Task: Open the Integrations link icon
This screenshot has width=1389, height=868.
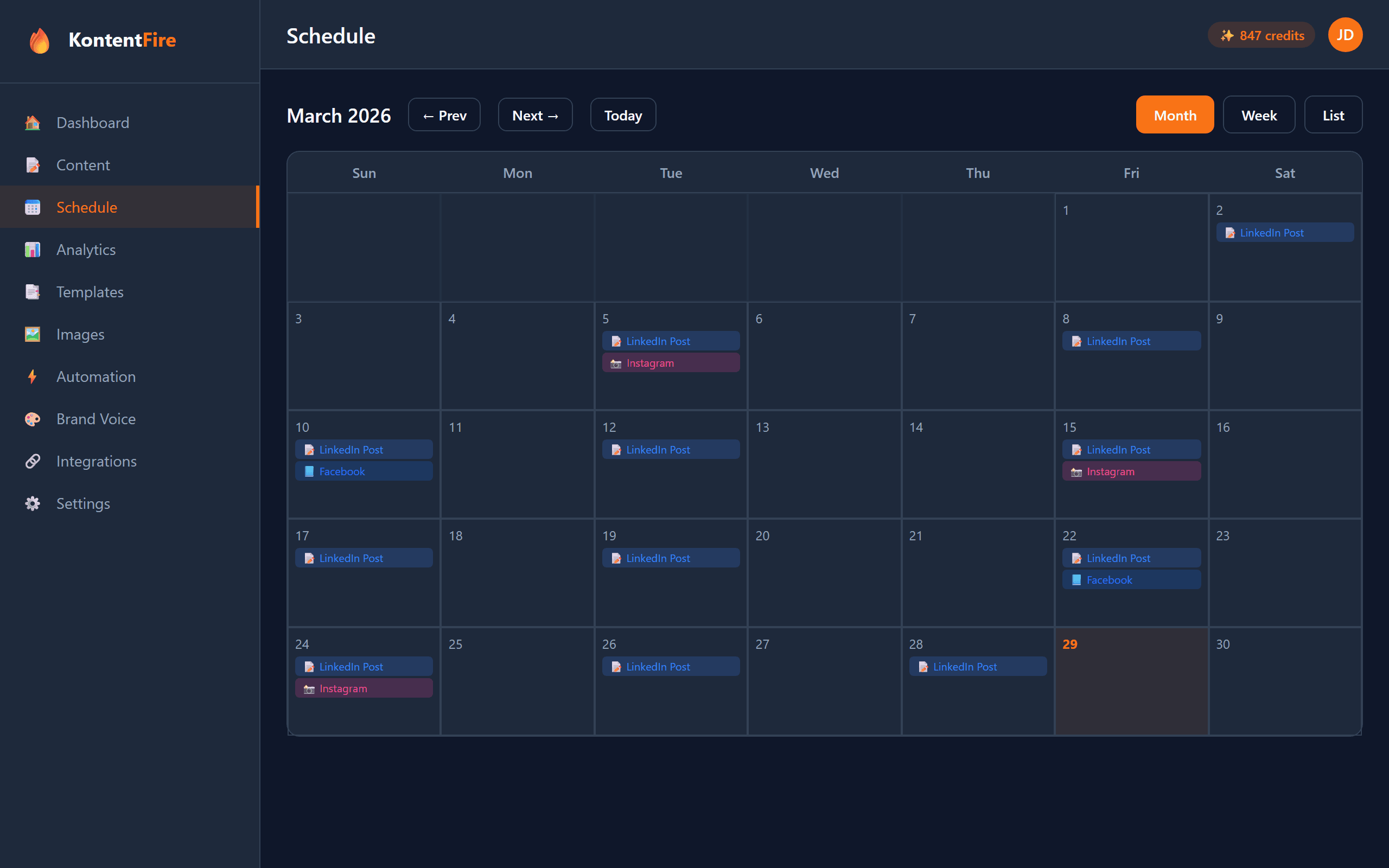Action: pyautogui.click(x=33, y=461)
